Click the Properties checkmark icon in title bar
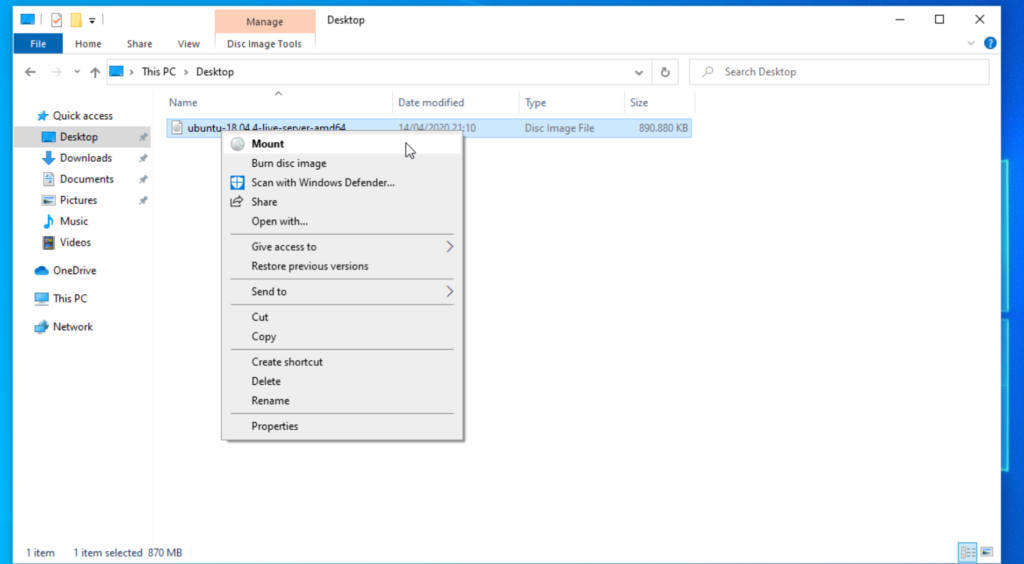 point(57,20)
